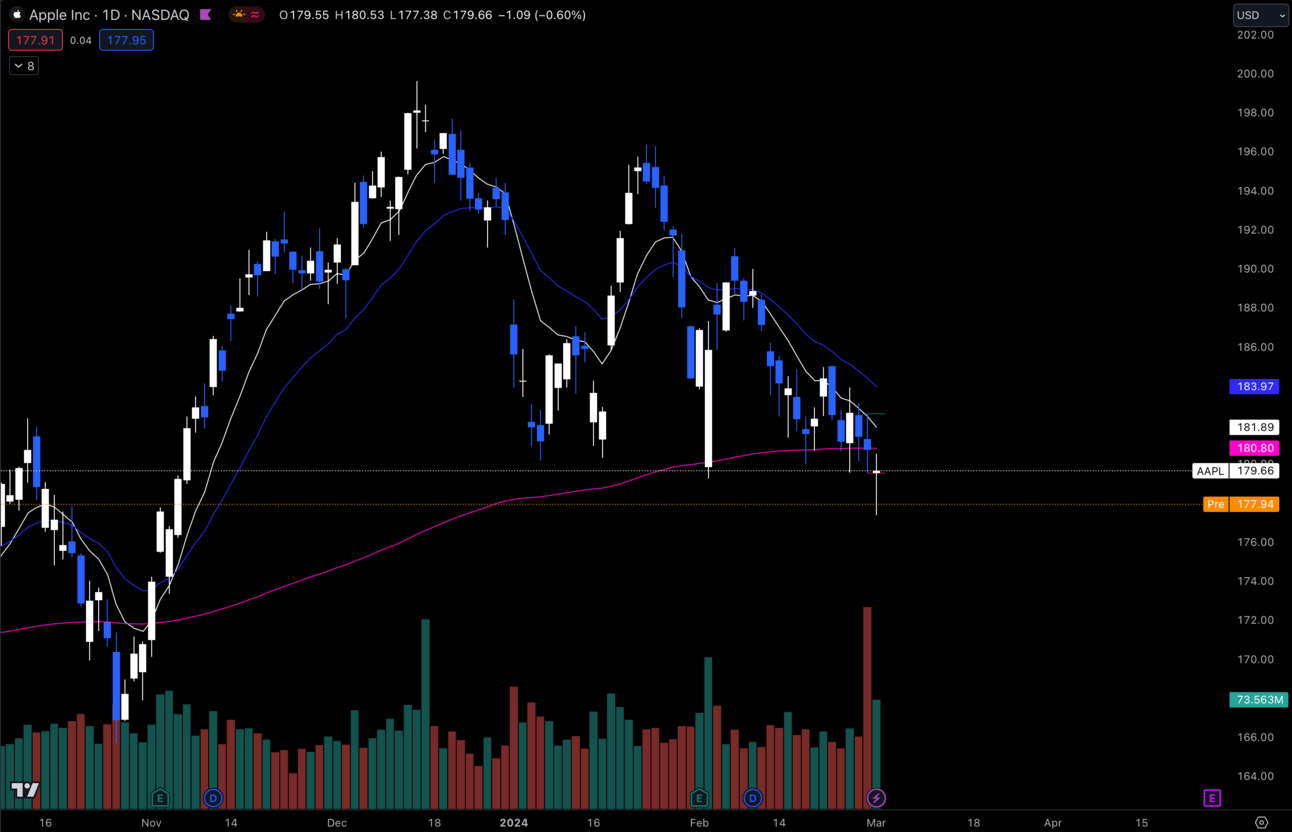
Task: Click the dividend D marker in February
Action: pos(753,798)
